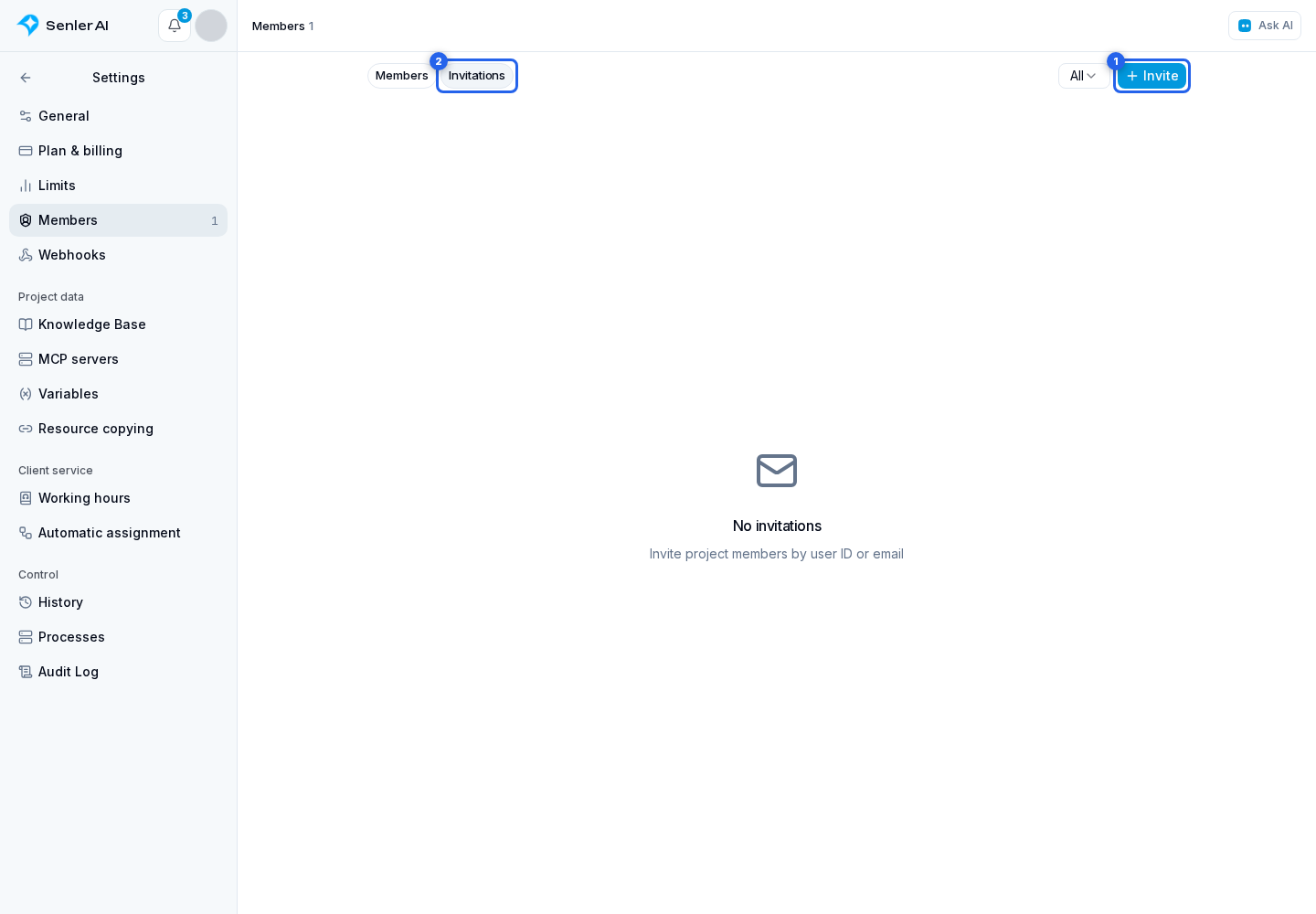Open Audit Log page
The height and width of the screenshot is (914, 1316).
point(118,672)
